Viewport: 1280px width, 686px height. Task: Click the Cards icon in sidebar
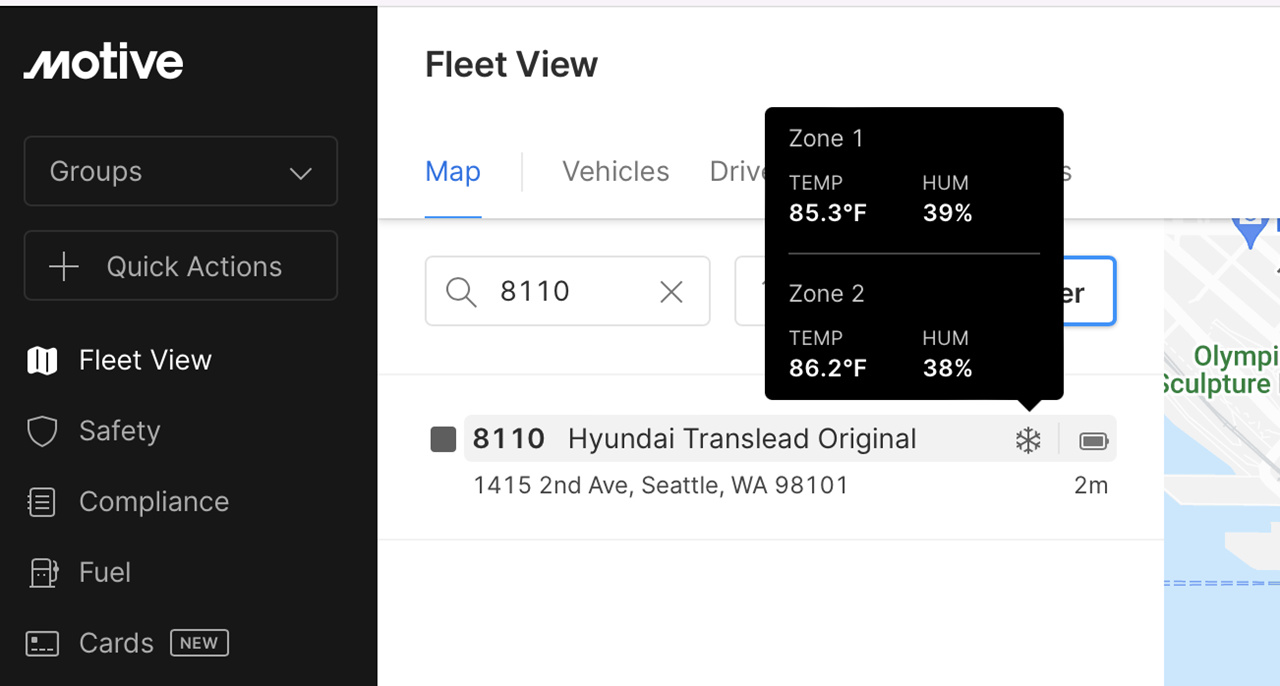(42, 643)
